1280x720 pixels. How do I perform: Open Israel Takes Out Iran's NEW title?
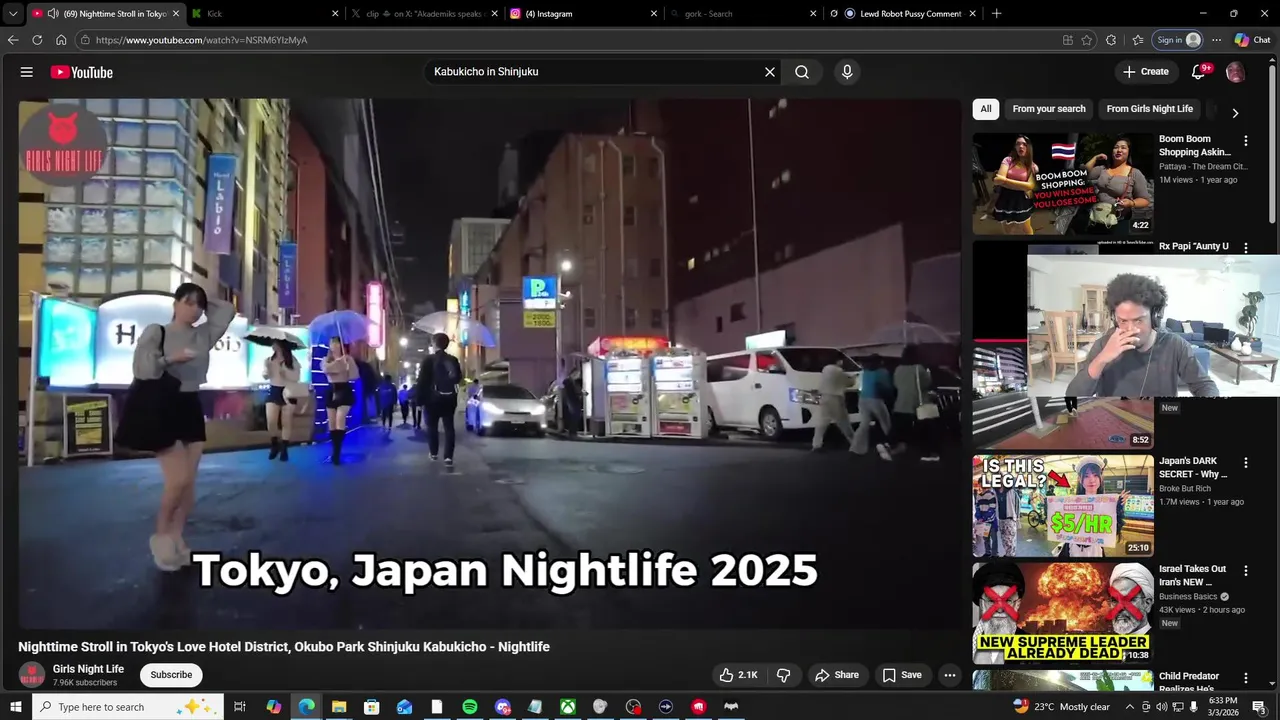pos(1192,575)
